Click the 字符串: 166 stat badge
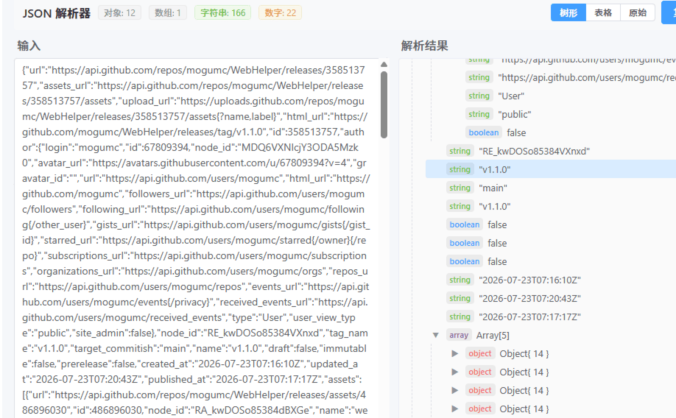The image size is (676, 418). point(223,13)
